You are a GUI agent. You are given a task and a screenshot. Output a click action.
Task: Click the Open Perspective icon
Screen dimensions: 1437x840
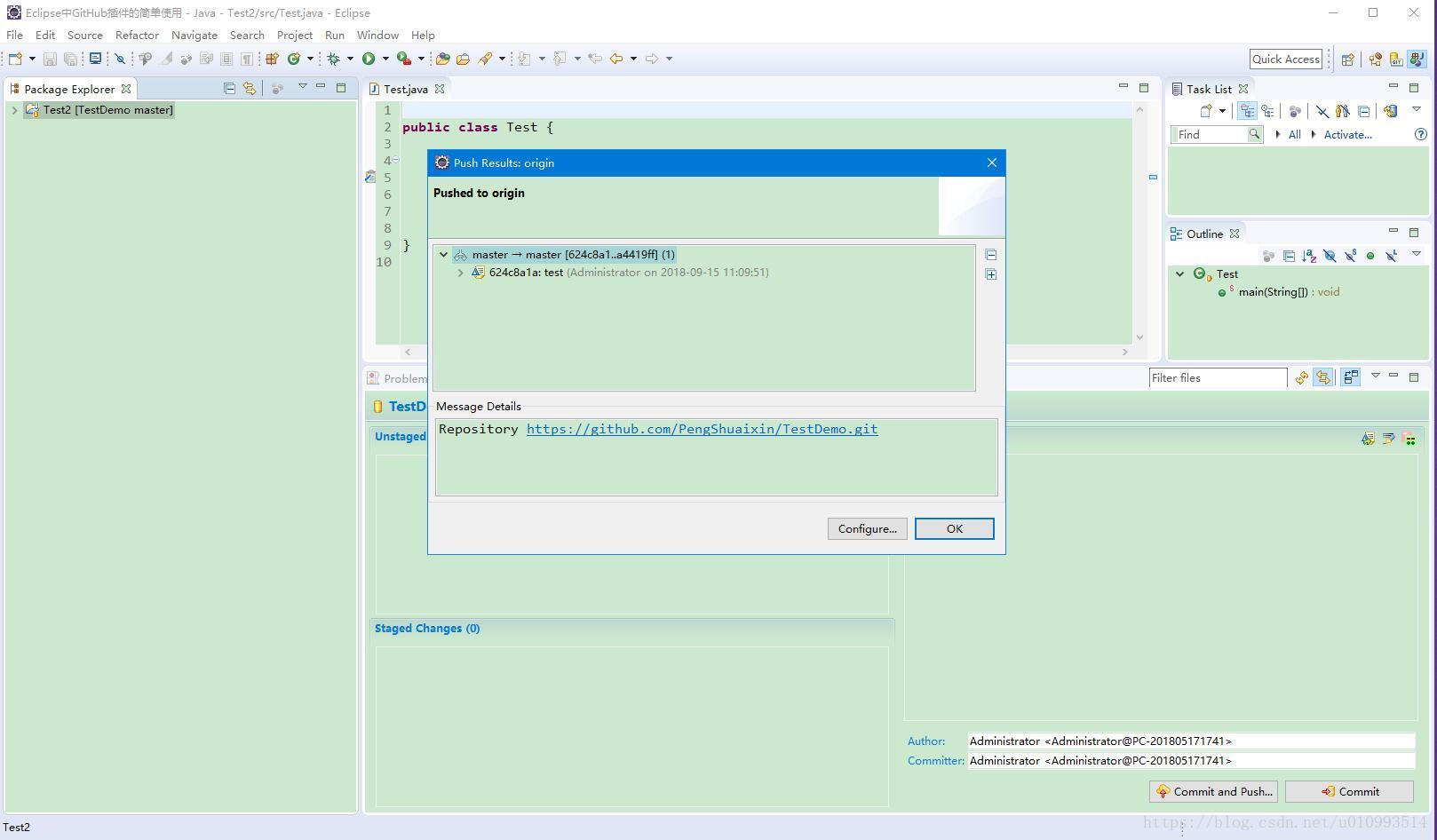(1348, 59)
